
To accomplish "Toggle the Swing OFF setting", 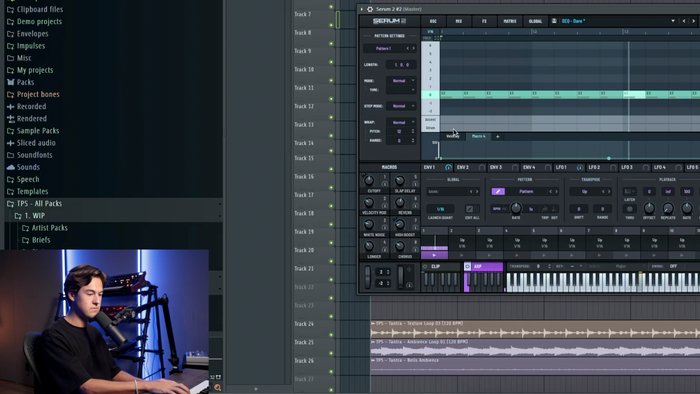I will (x=673, y=266).
